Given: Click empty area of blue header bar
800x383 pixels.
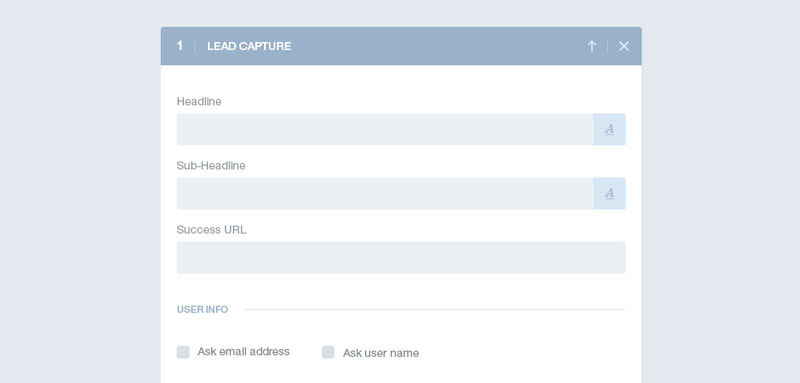Looking at the screenshot, I should [439, 46].
